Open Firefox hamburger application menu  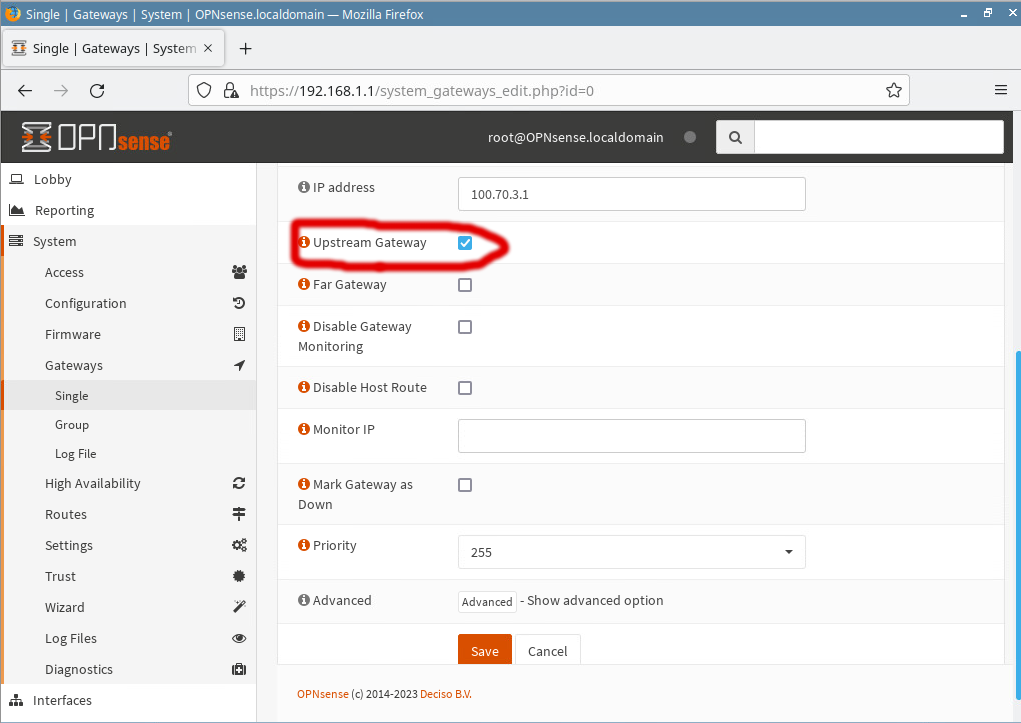1000,90
